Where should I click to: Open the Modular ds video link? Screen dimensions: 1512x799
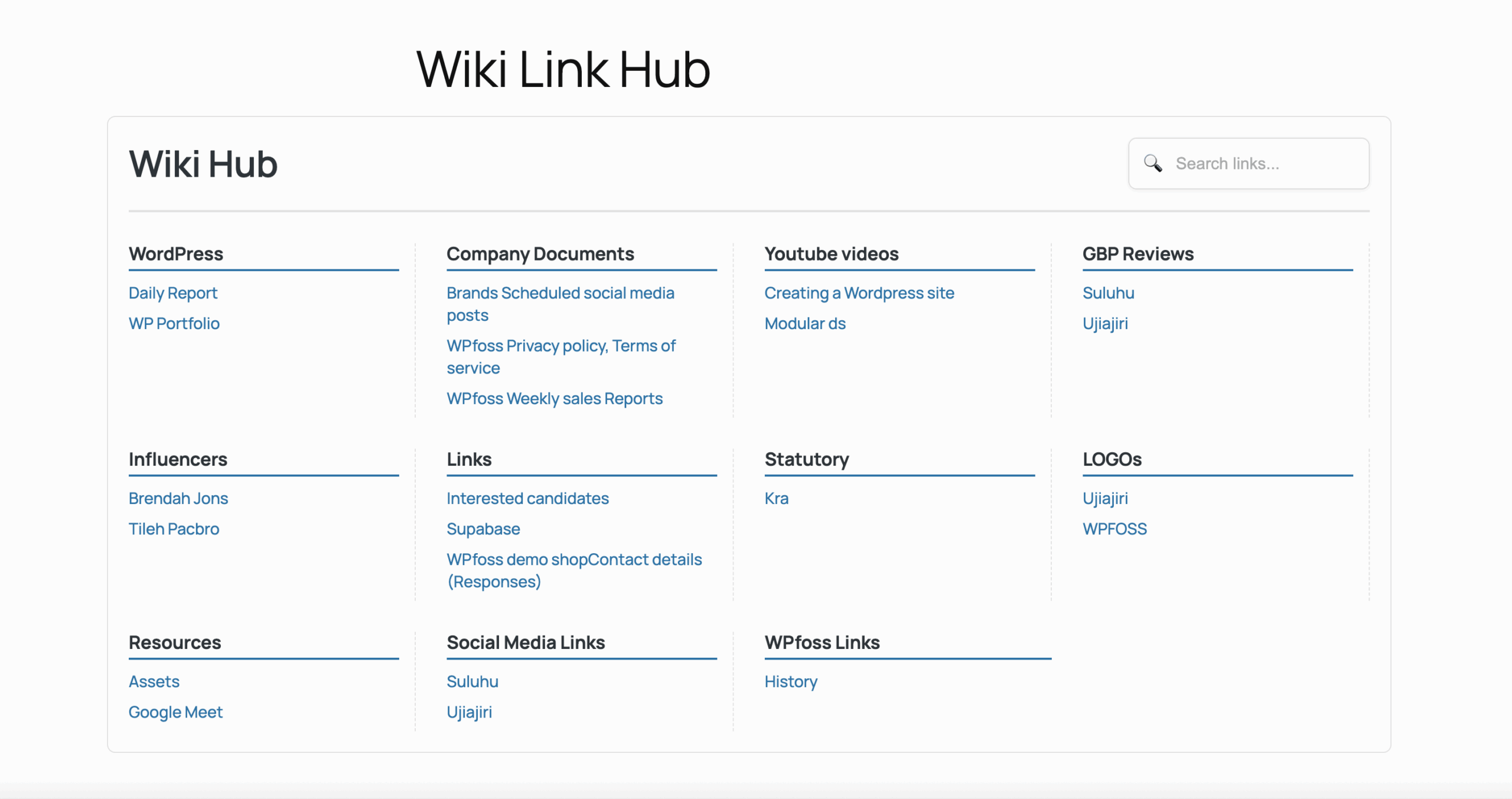[804, 324]
